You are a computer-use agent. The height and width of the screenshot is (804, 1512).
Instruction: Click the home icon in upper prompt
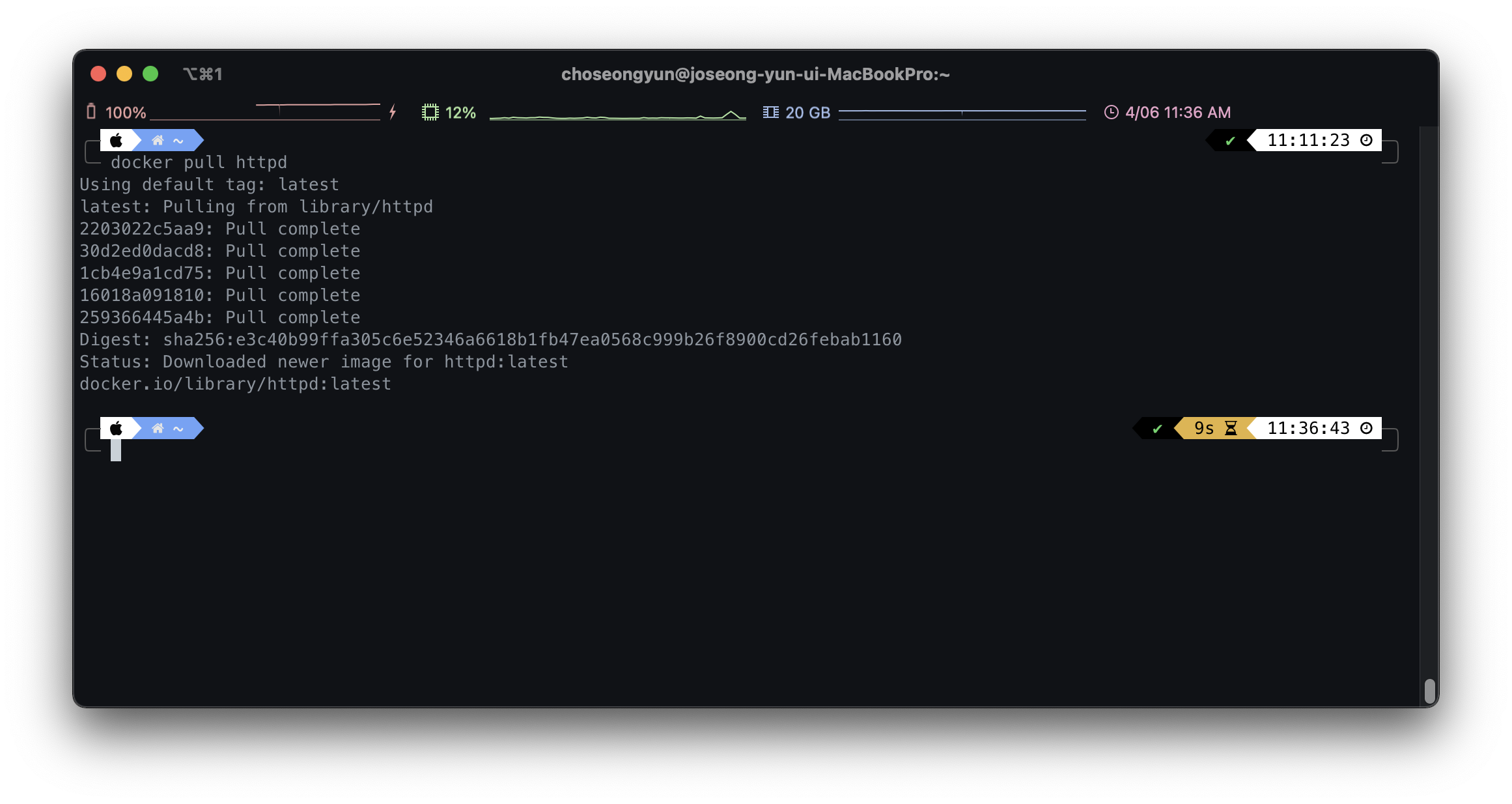158,140
